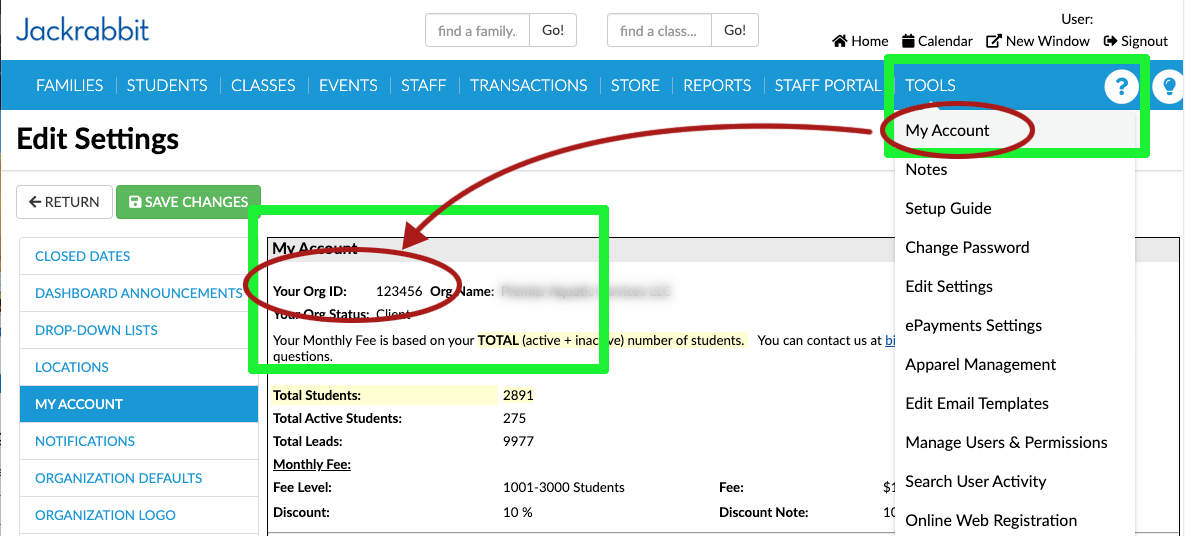Click Signout in the header
Image resolution: width=1185 pixels, height=536 pixels.
[x=1136, y=41]
